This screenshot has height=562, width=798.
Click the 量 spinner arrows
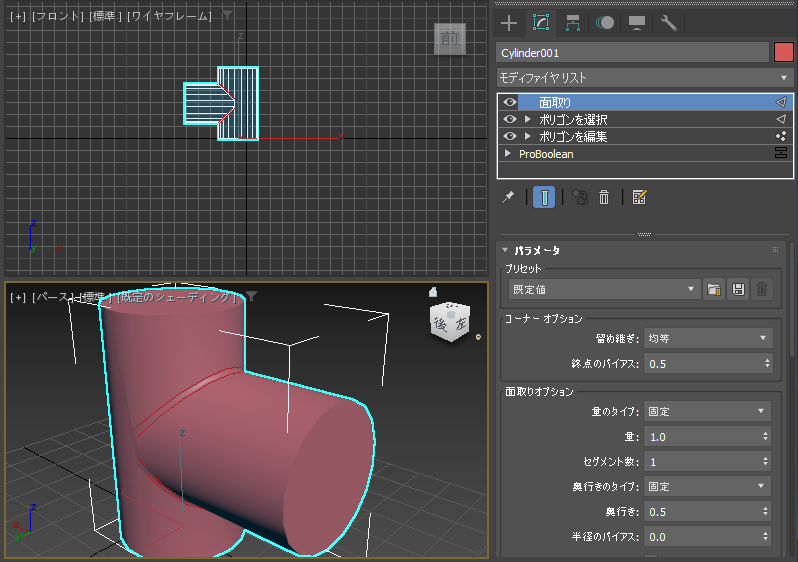tap(765, 436)
